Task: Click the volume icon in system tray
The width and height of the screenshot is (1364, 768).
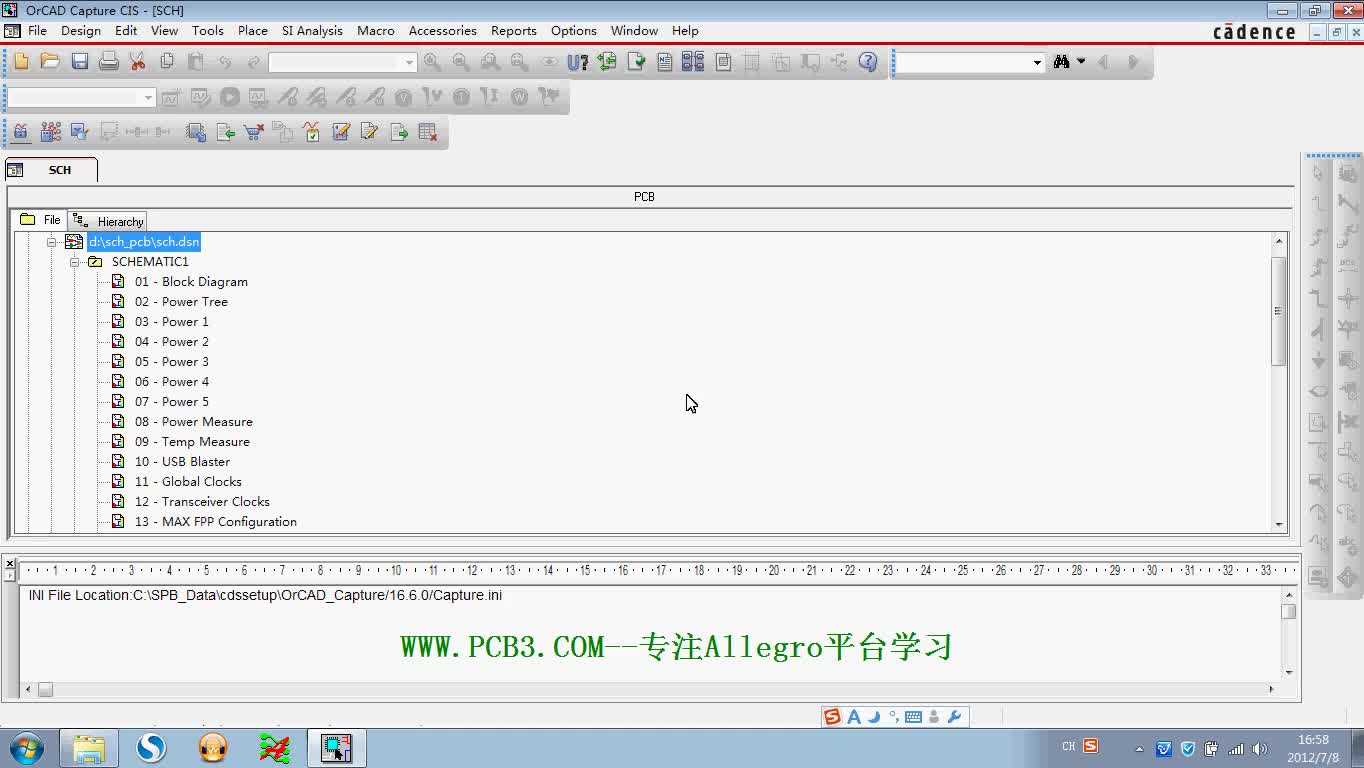Action: (1259, 748)
